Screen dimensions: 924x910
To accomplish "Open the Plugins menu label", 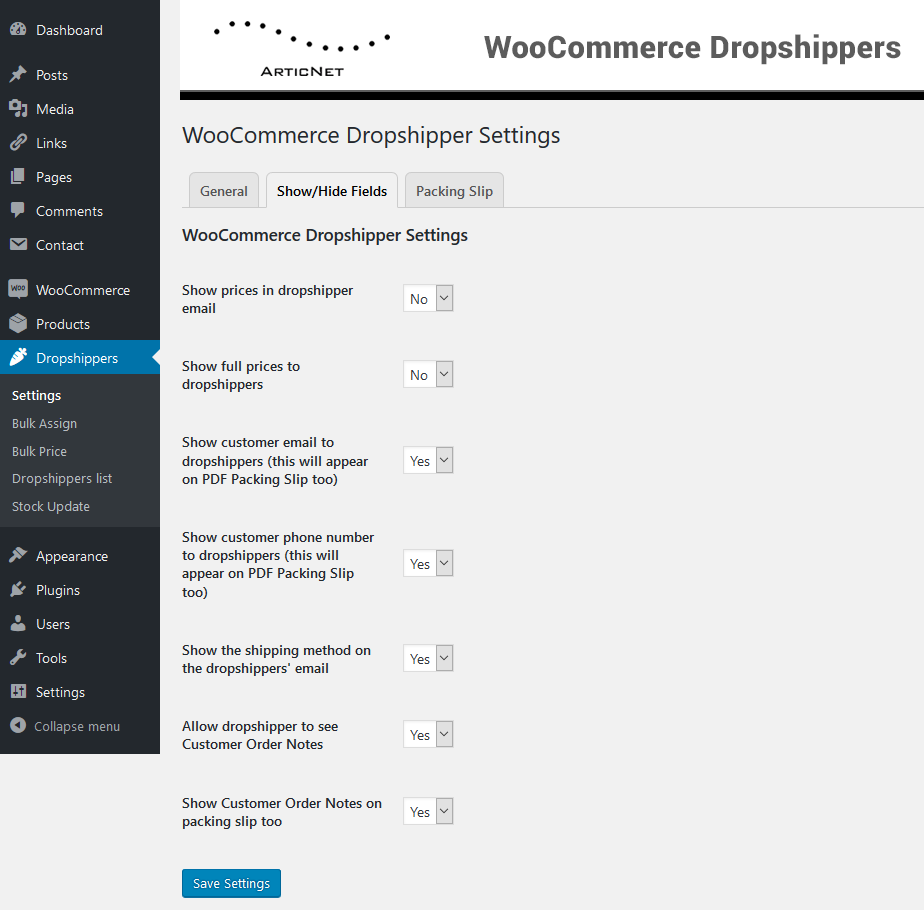I will click(x=58, y=591).
